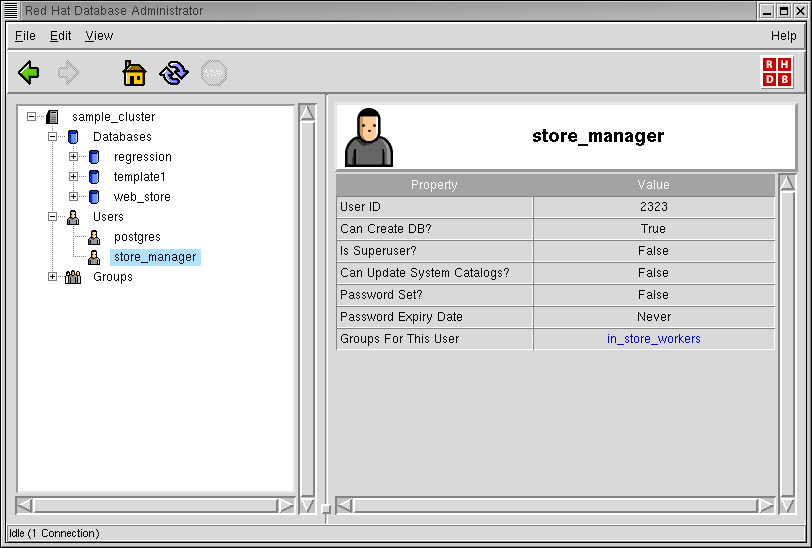Expand the Groups tree node
This screenshot has width=812, height=548.
coord(52,277)
